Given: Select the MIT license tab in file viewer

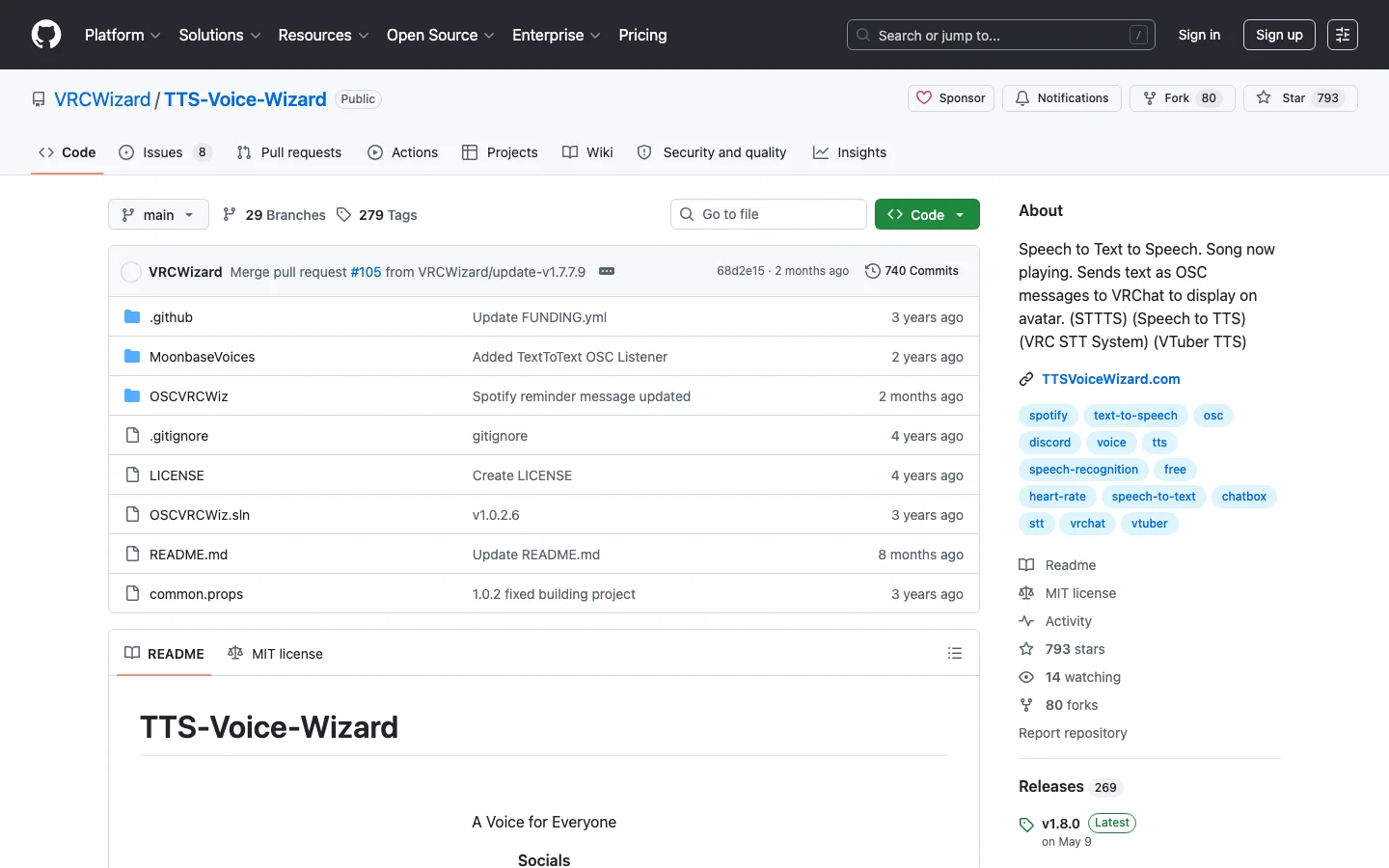Looking at the screenshot, I should click(x=275, y=654).
